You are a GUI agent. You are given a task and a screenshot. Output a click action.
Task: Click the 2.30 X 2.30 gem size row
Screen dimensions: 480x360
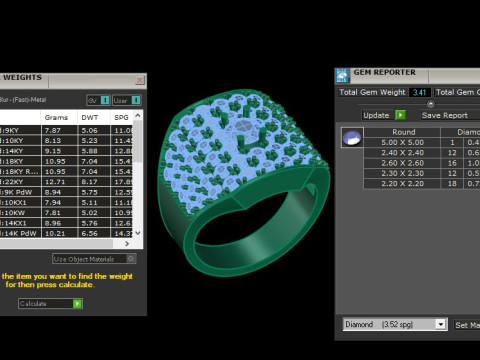pos(422,173)
